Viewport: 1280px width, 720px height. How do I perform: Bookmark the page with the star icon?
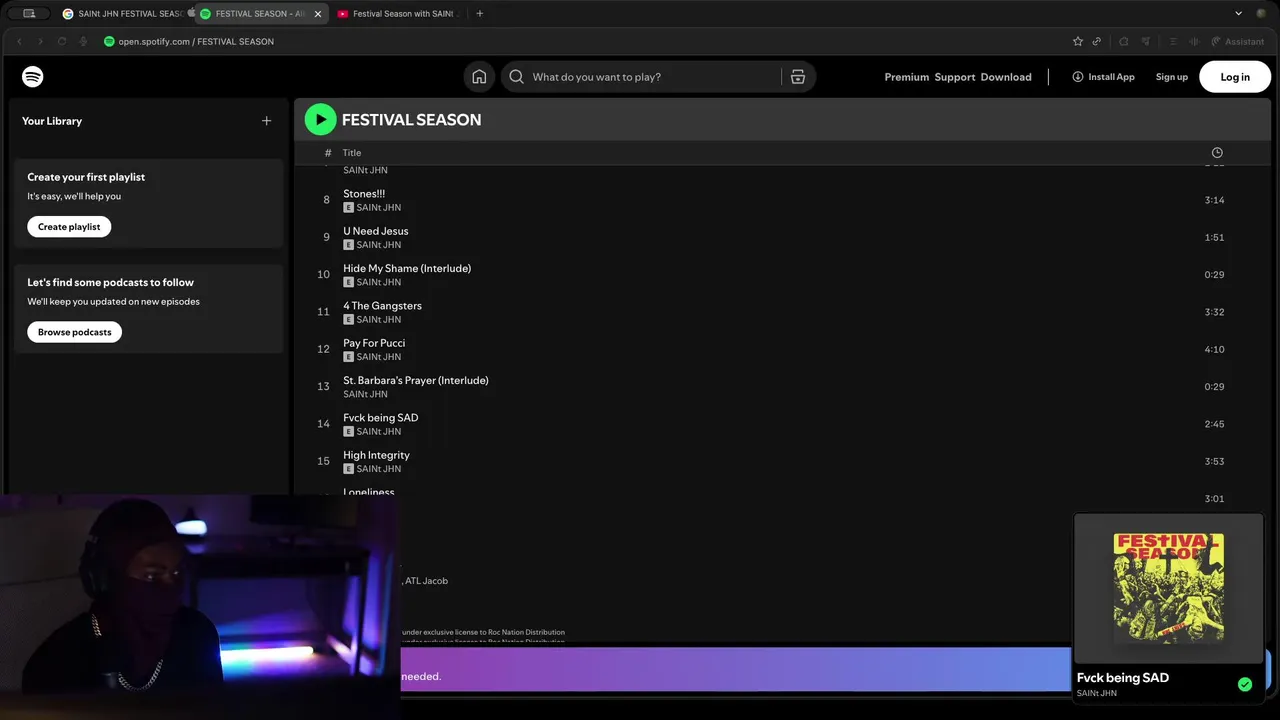[1077, 42]
